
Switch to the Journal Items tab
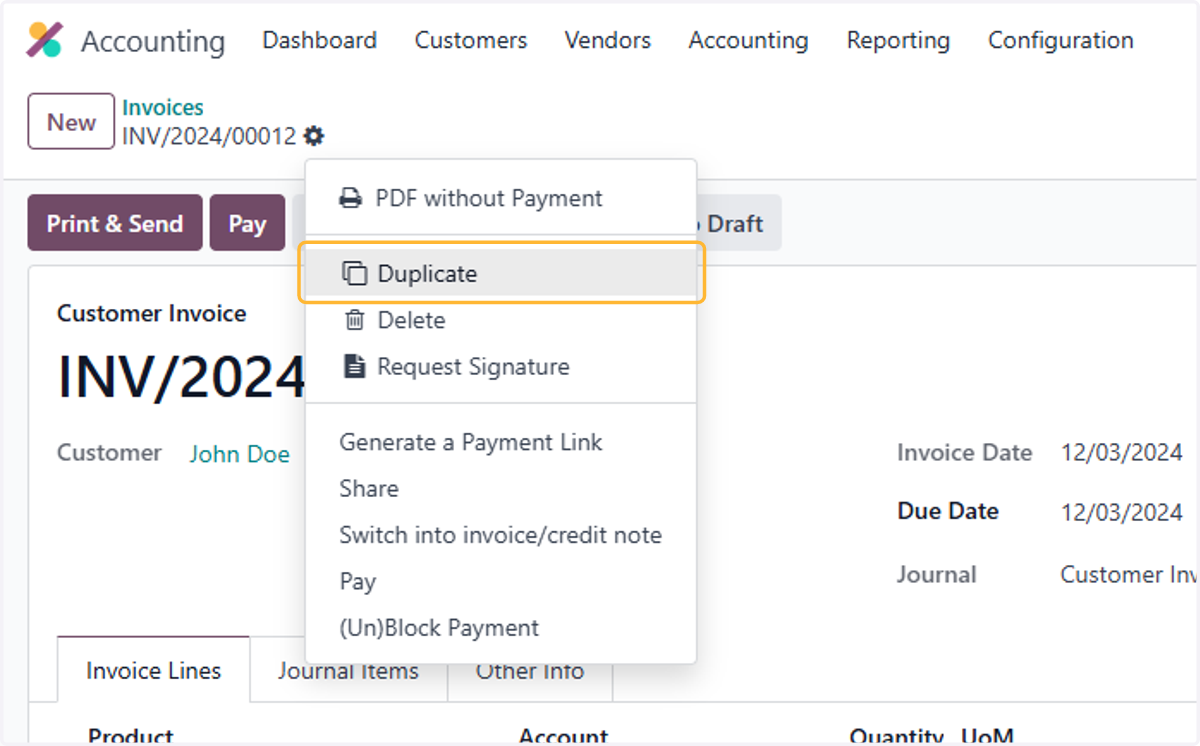tap(348, 670)
